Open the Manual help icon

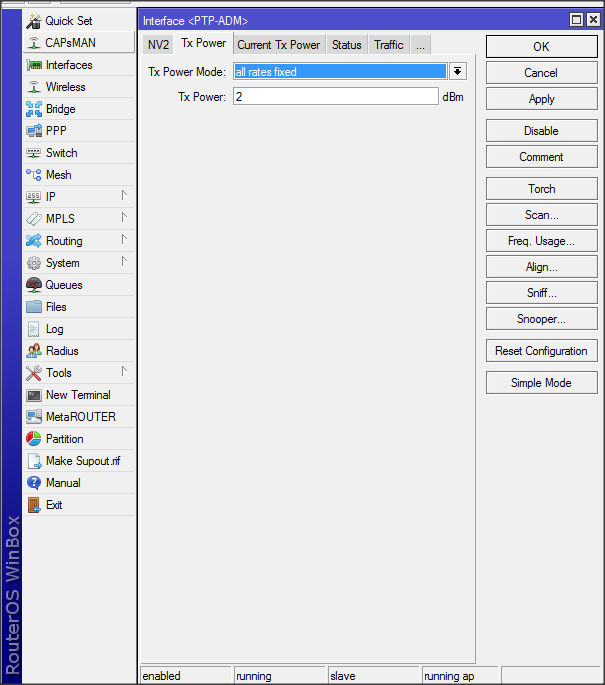click(34, 483)
